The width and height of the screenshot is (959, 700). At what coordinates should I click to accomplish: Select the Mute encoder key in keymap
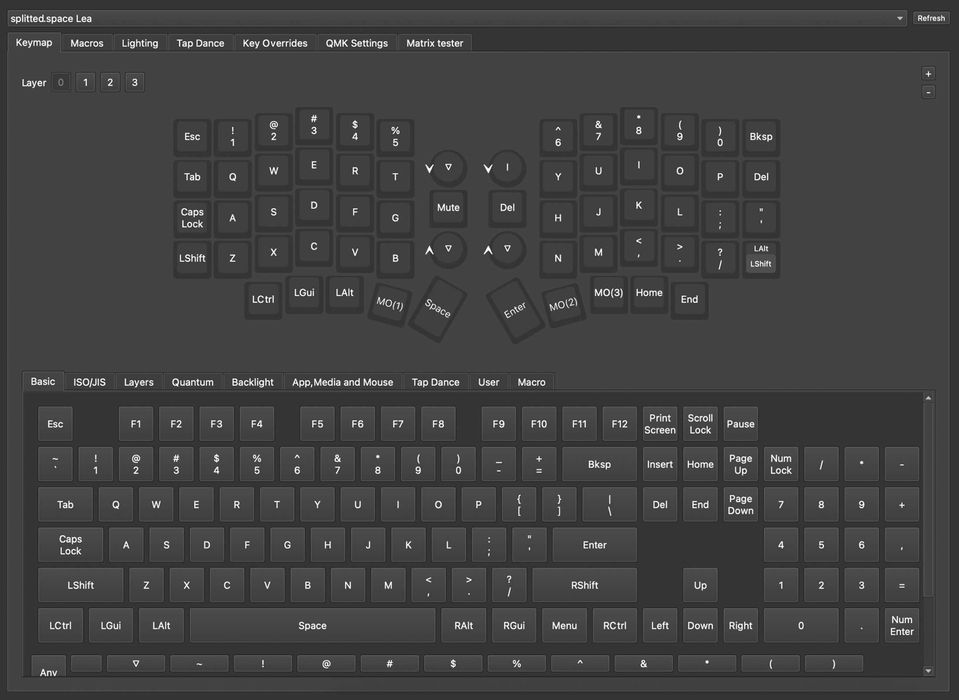pyautogui.click(x=448, y=208)
